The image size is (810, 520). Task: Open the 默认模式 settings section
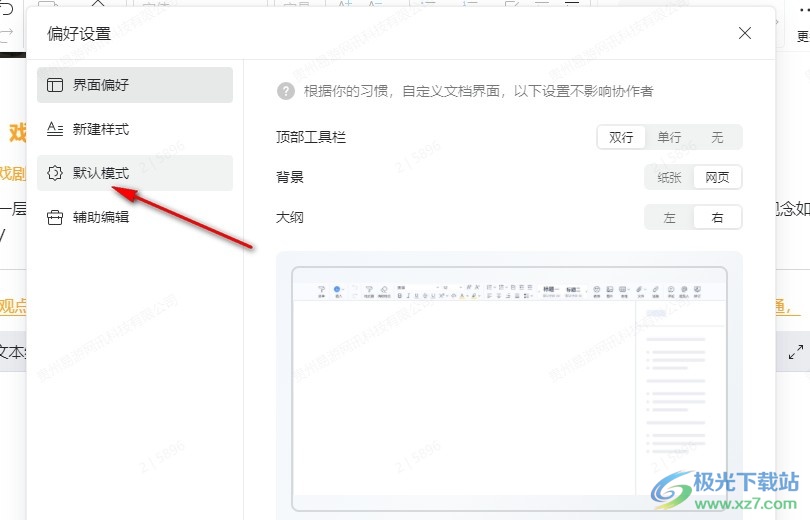pyautogui.click(x=135, y=173)
